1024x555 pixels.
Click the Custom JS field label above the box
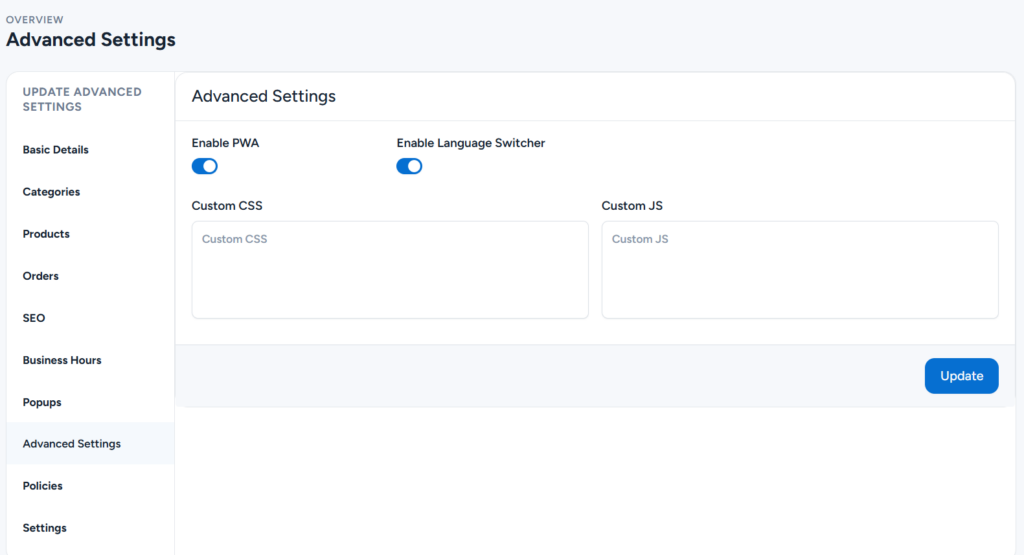click(632, 206)
